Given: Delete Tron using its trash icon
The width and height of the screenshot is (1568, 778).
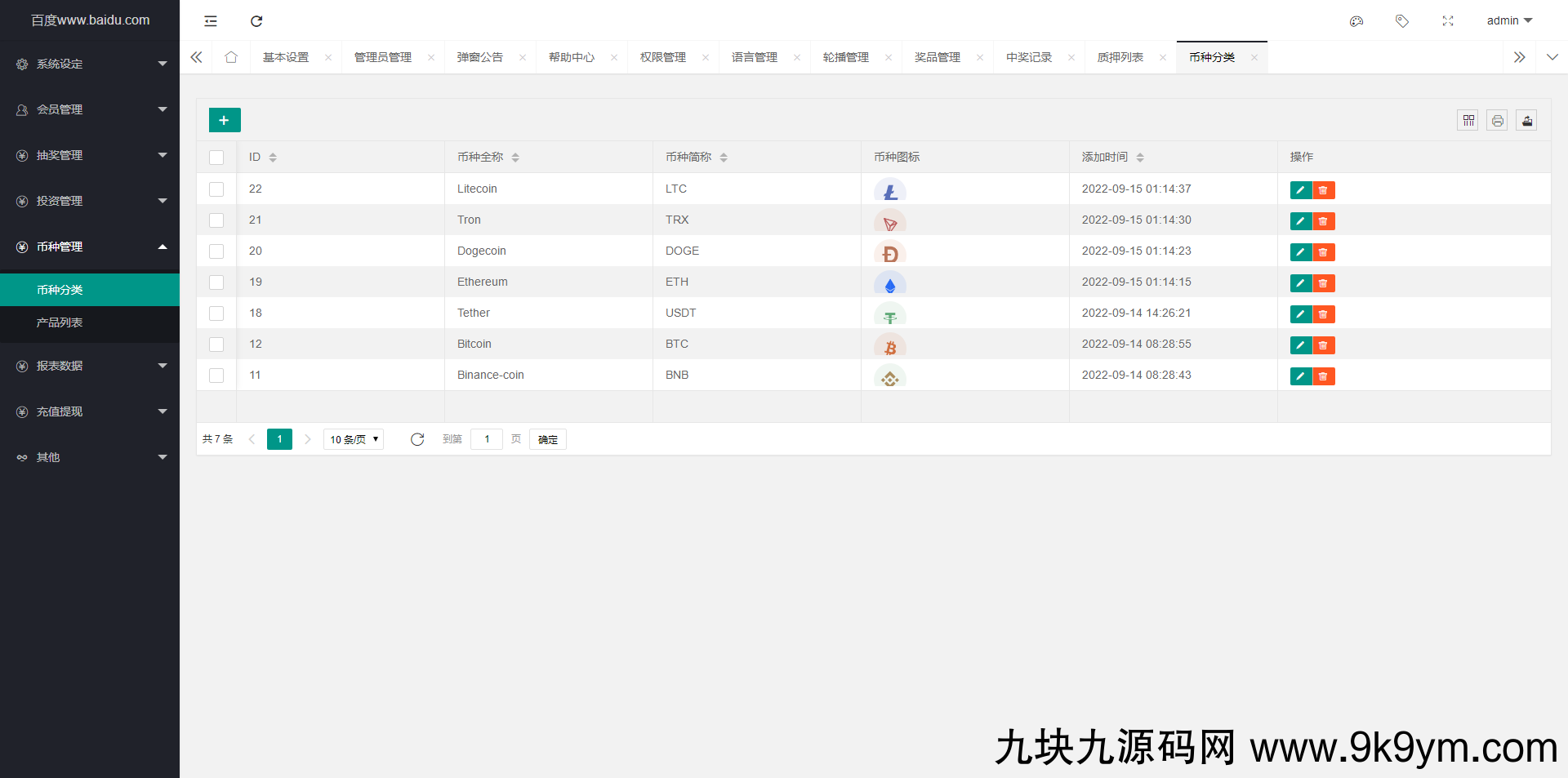Looking at the screenshot, I should point(1324,221).
